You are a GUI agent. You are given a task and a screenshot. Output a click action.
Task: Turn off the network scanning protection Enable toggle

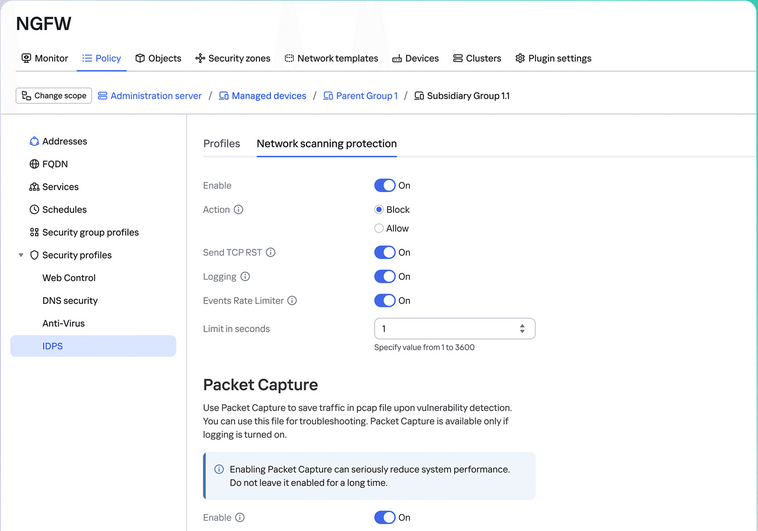(x=385, y=186)
